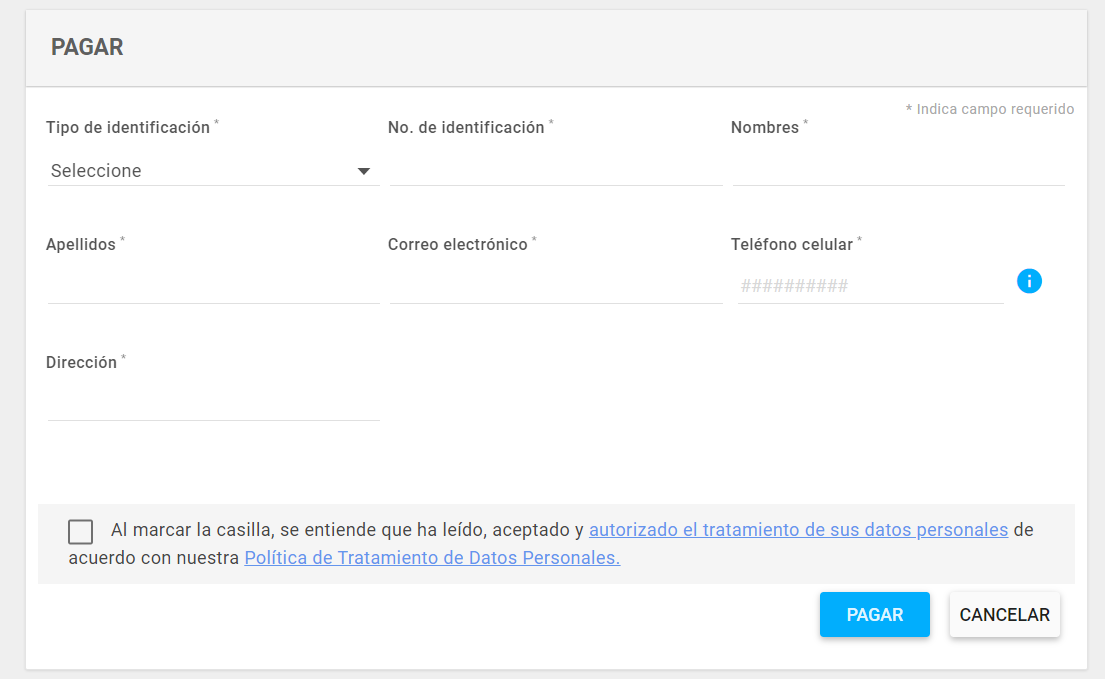Click the PAGAR form header

87,47
